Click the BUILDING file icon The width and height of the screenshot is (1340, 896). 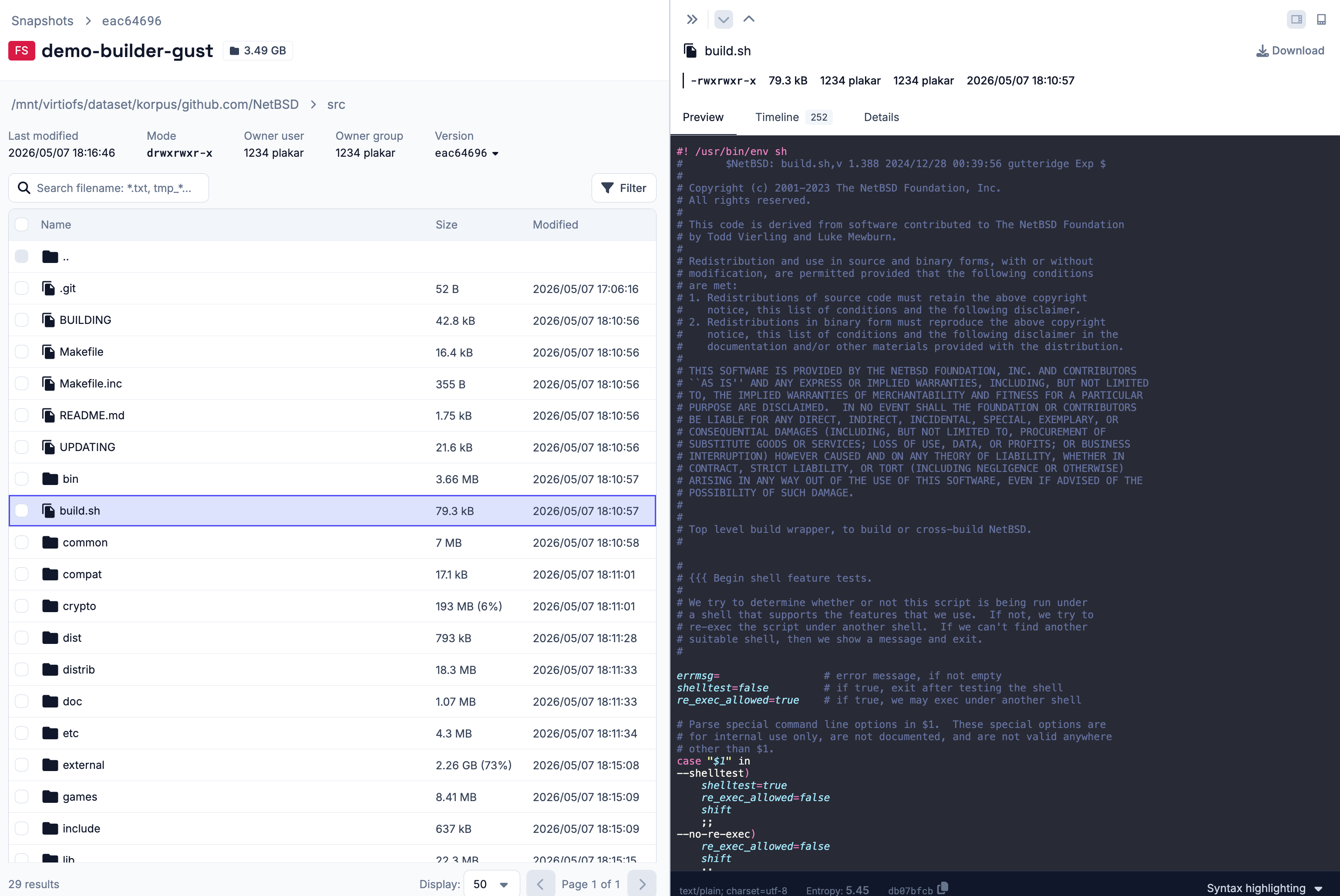pos(49,320)
